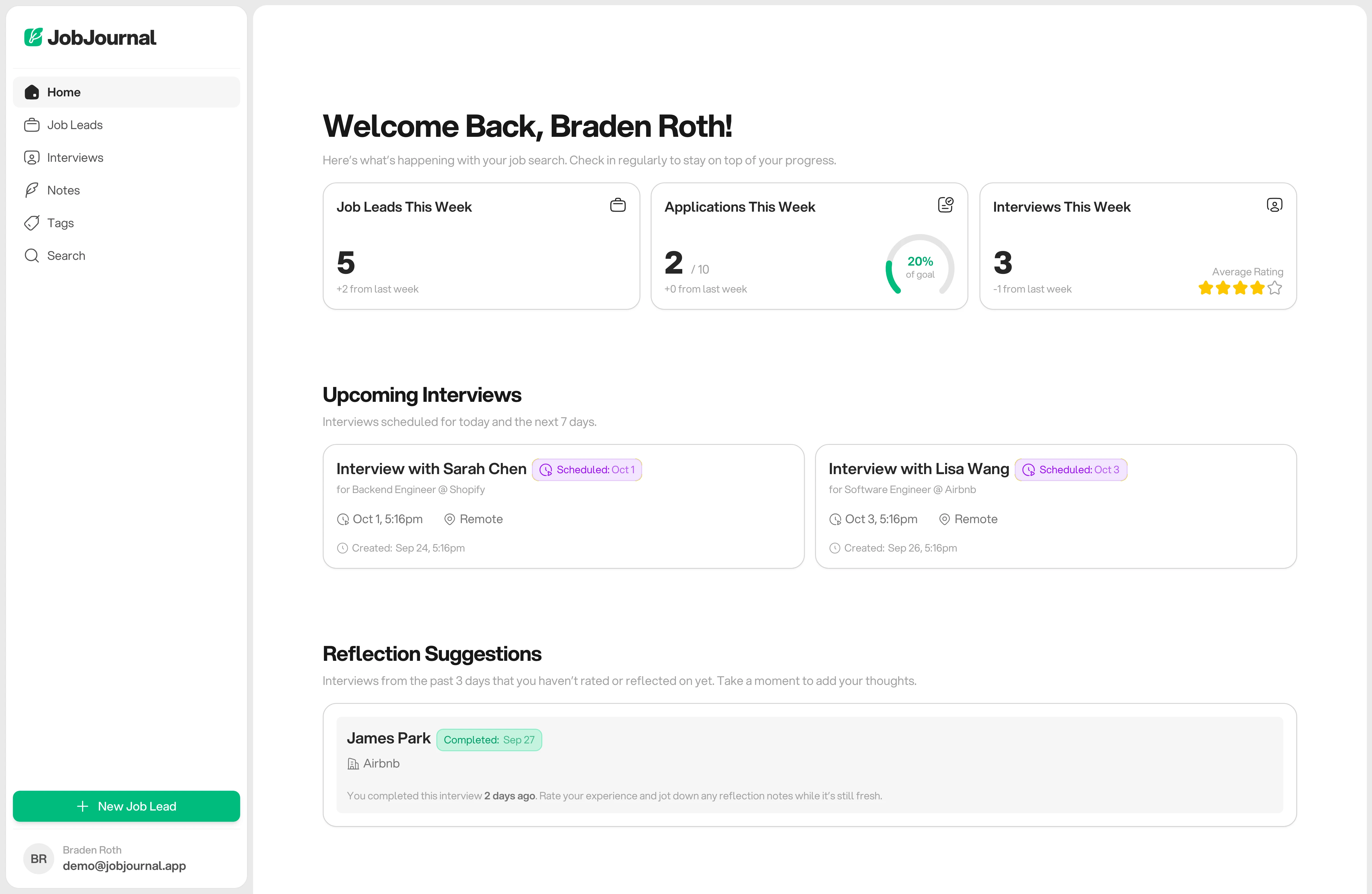Screen dimensions: 1372x894
Task: Click clock icon beside Oct 3, 5:16pm
Action: tap(835, 519)
